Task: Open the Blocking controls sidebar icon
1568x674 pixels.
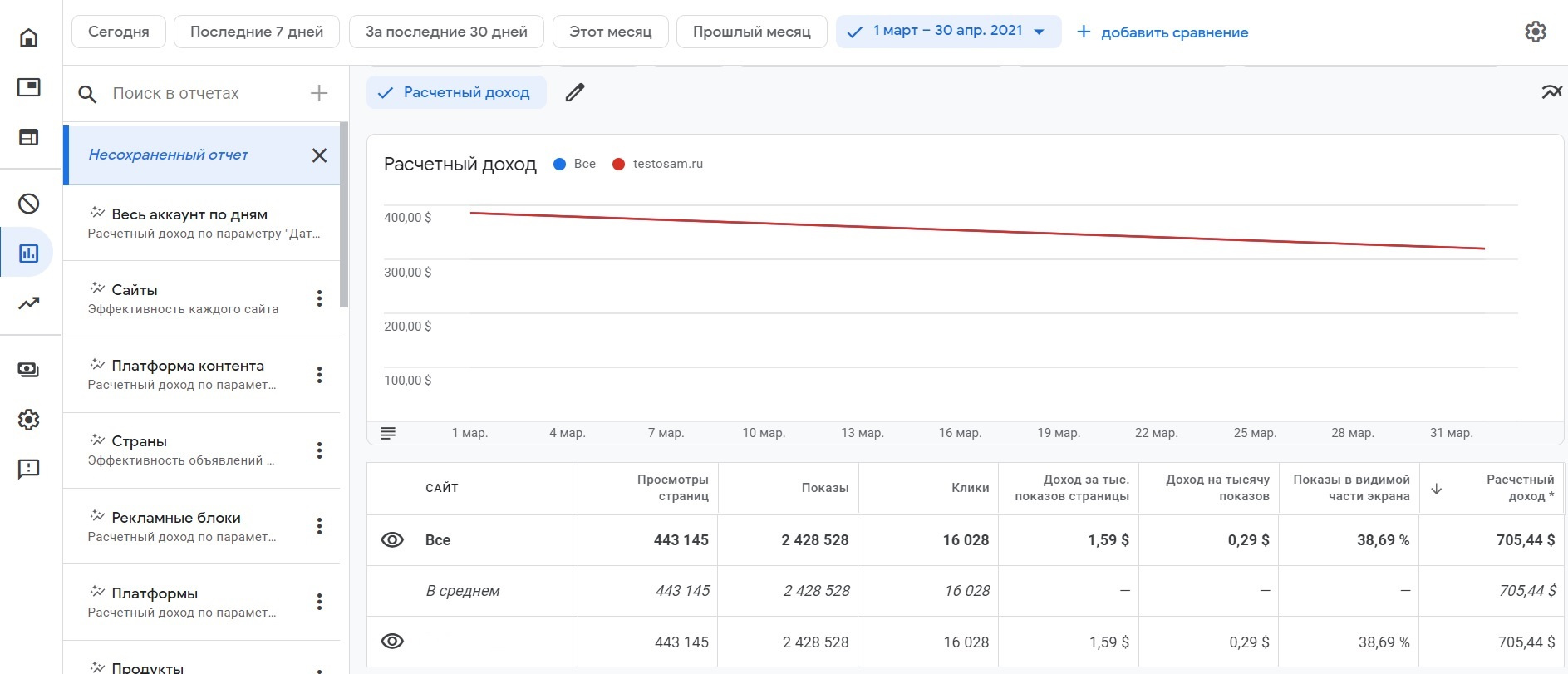Action: coord(29,204)
